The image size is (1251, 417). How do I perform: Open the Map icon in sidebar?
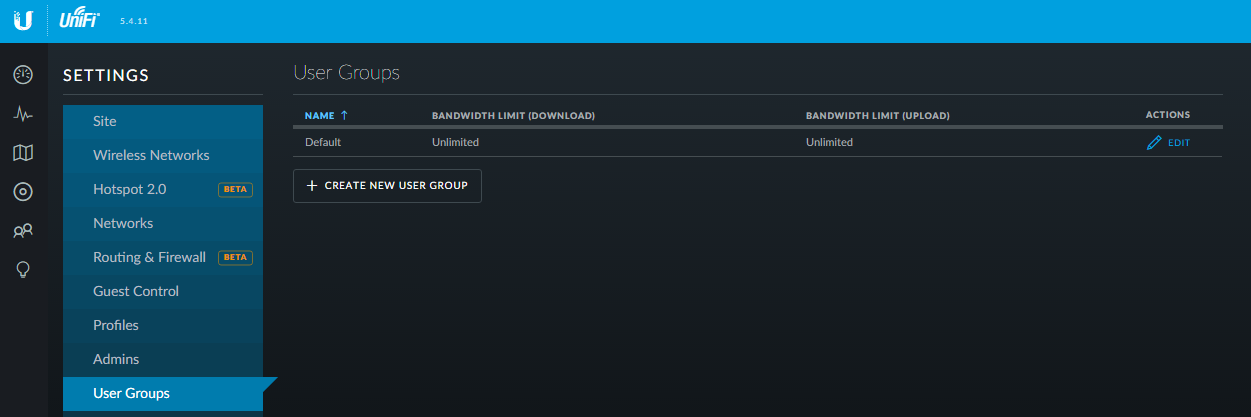click(x=23, y=153)
